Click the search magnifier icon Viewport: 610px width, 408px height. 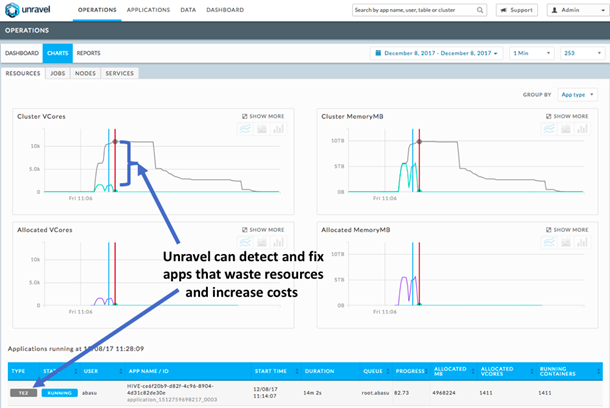[480, 10]
